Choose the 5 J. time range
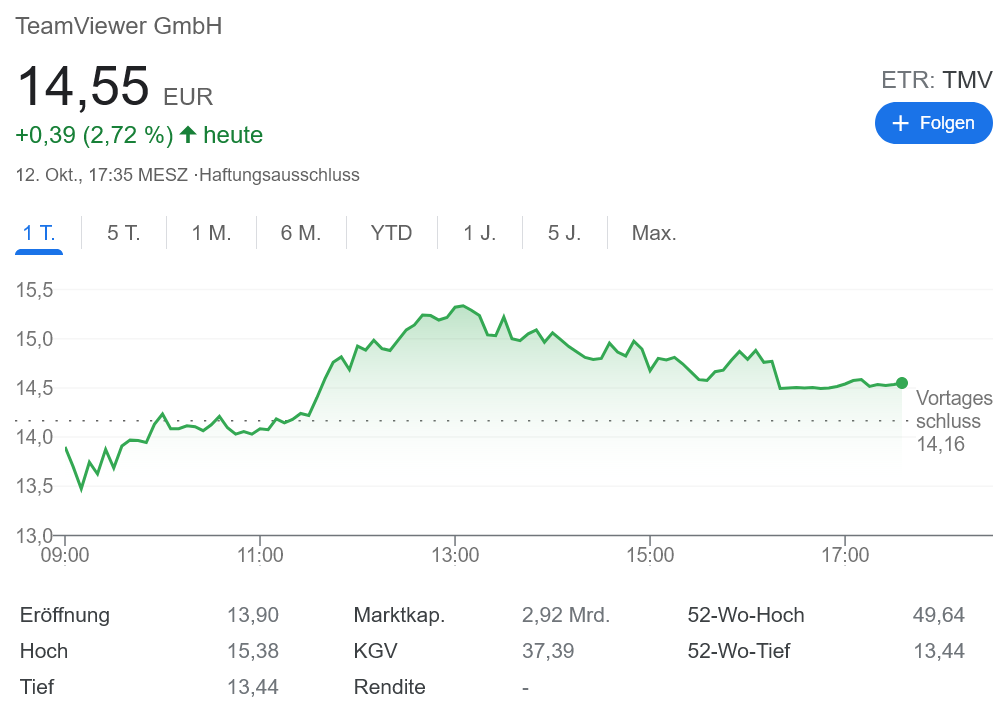 (x=564, y=233)
